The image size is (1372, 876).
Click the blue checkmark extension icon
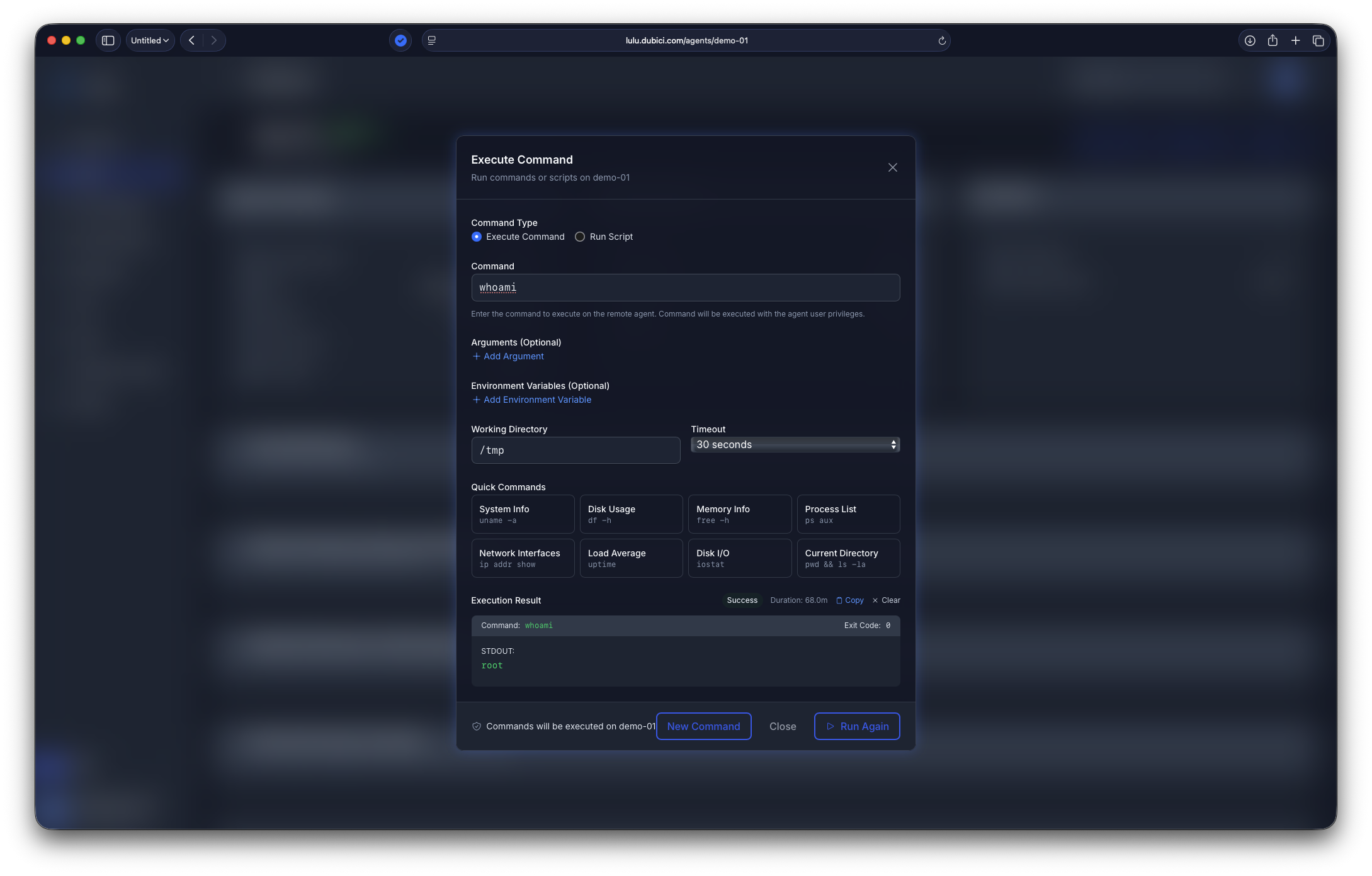pos(400,40)
